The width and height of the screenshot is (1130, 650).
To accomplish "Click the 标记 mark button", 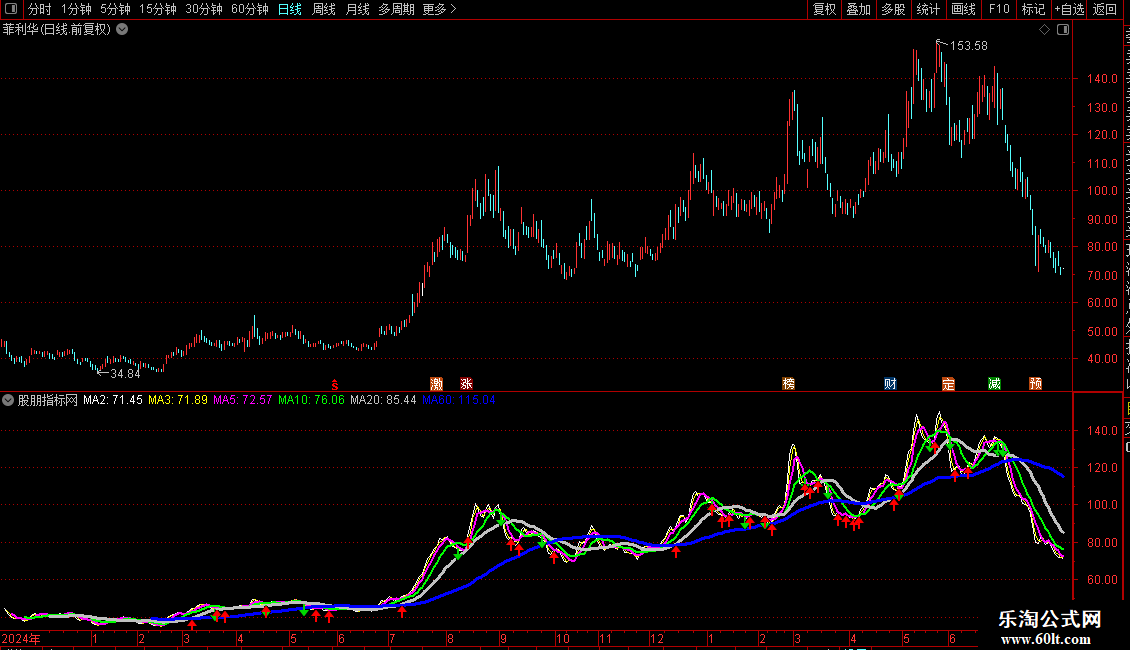I will [1033, 9].
